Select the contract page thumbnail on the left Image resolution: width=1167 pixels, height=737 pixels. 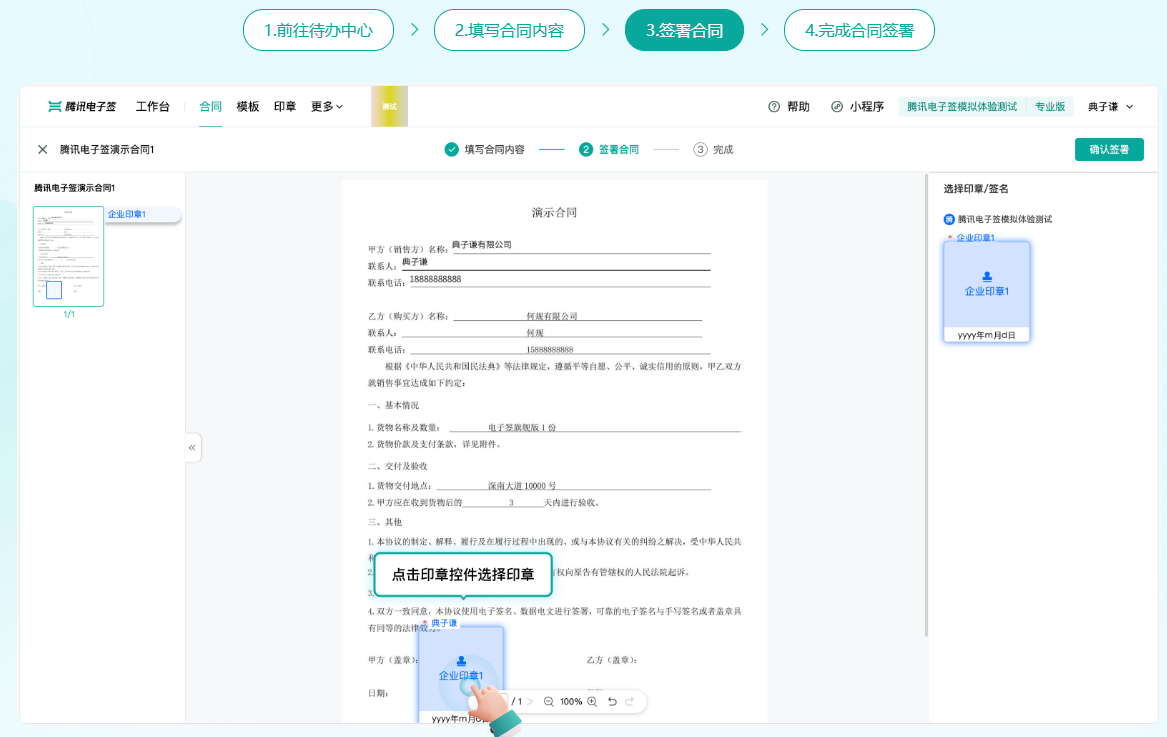(68, 256)
